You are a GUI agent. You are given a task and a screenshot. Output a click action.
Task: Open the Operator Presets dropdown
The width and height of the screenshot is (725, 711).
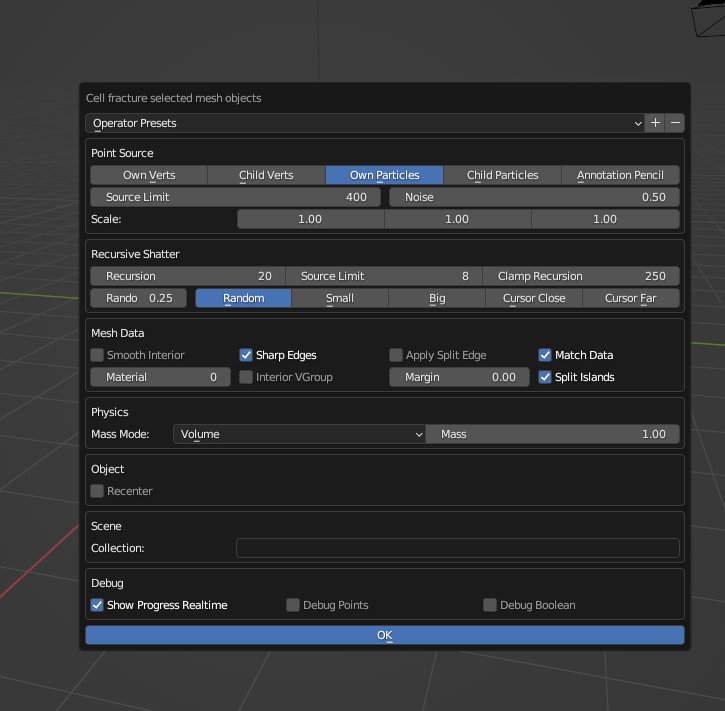point(365,123)
